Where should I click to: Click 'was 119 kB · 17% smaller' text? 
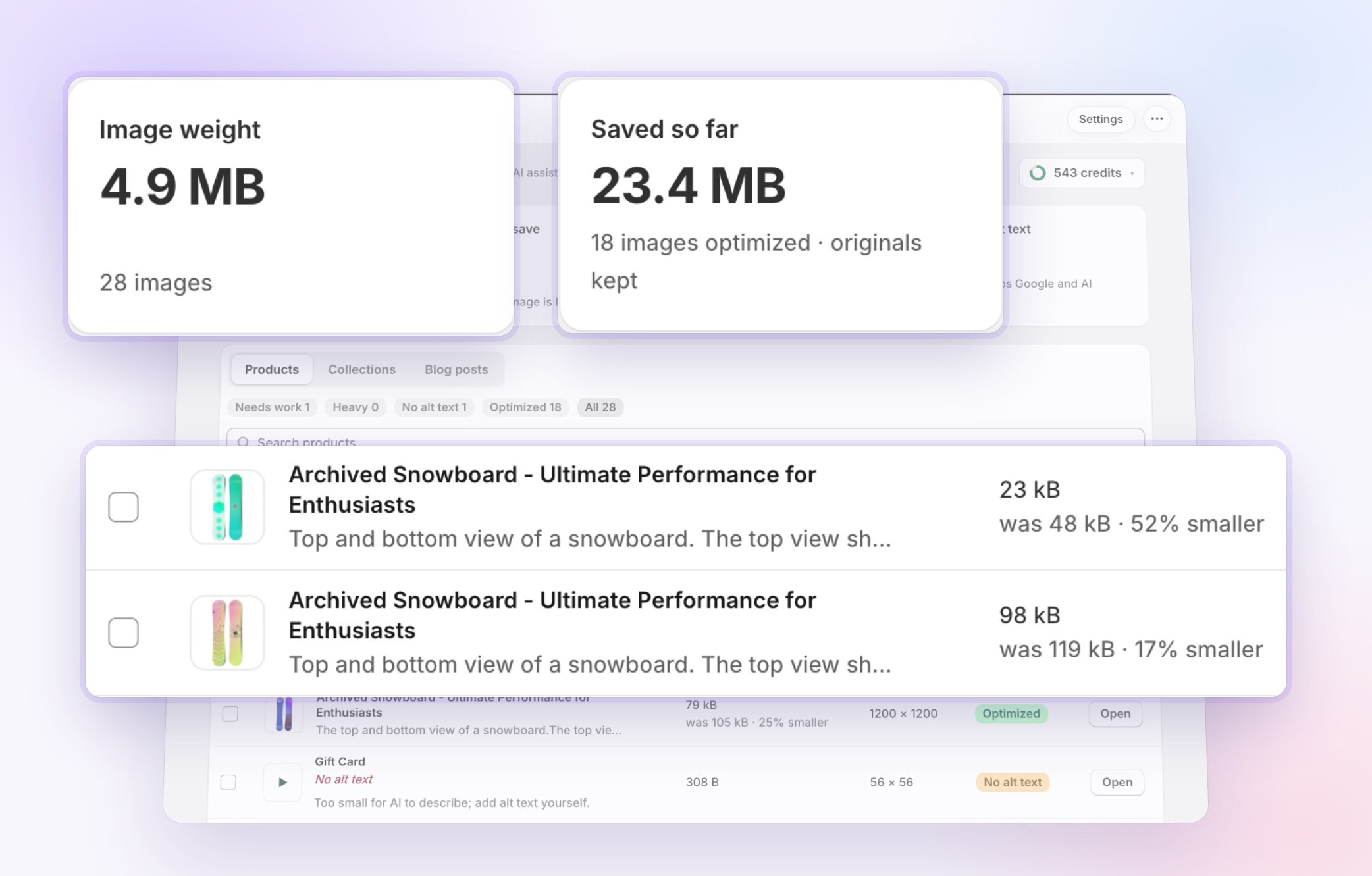pyautogui.click(x=1131, y=650)
